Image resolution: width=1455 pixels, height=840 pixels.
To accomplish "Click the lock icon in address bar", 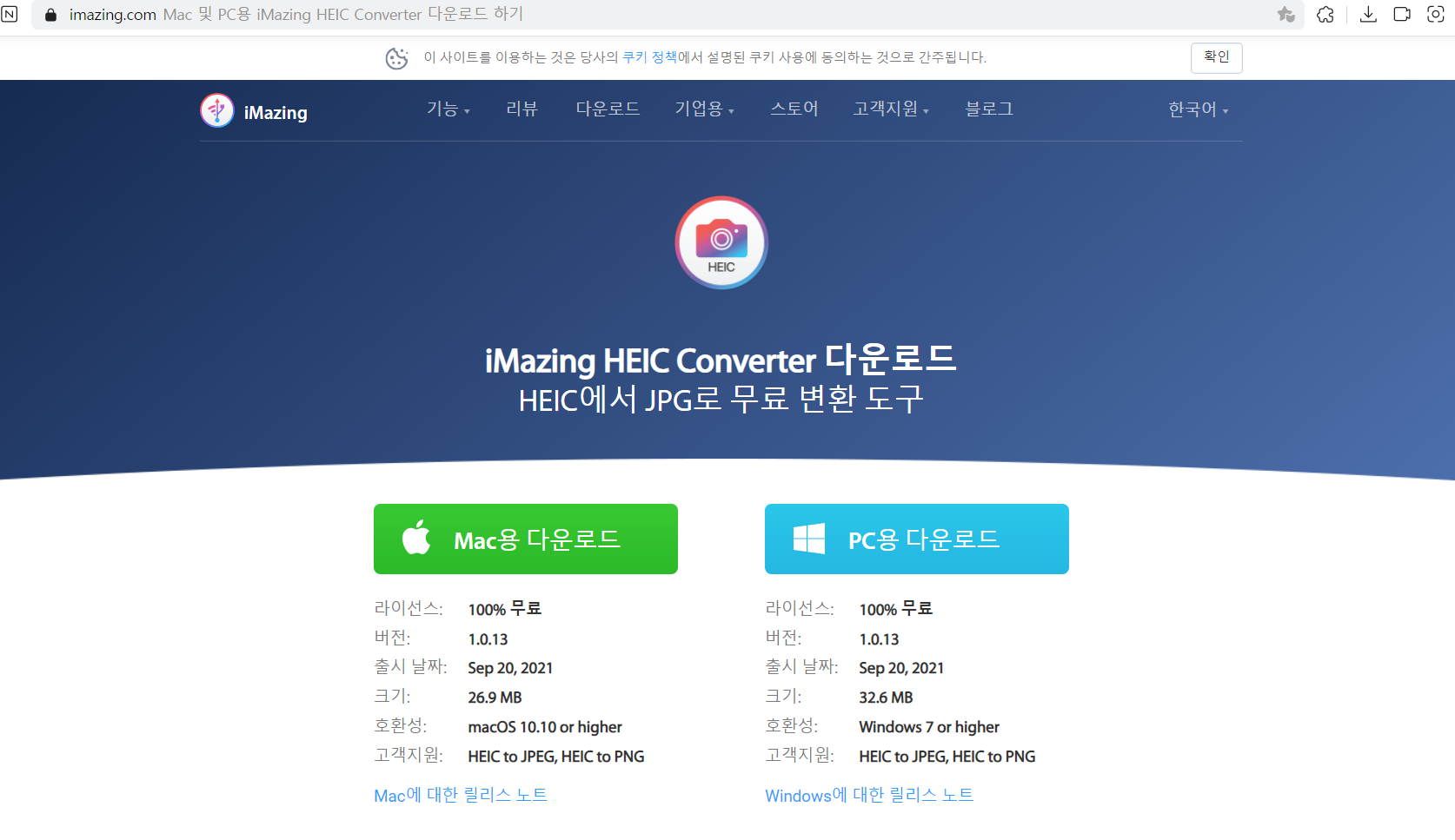I will [x=50, y=15].
